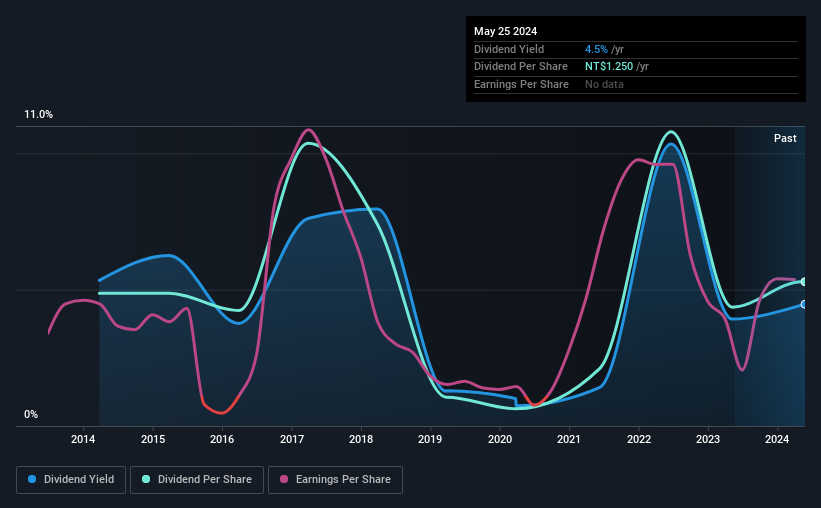Click the 0% y-axis label
821x508 pixels.
coord(31,414)
